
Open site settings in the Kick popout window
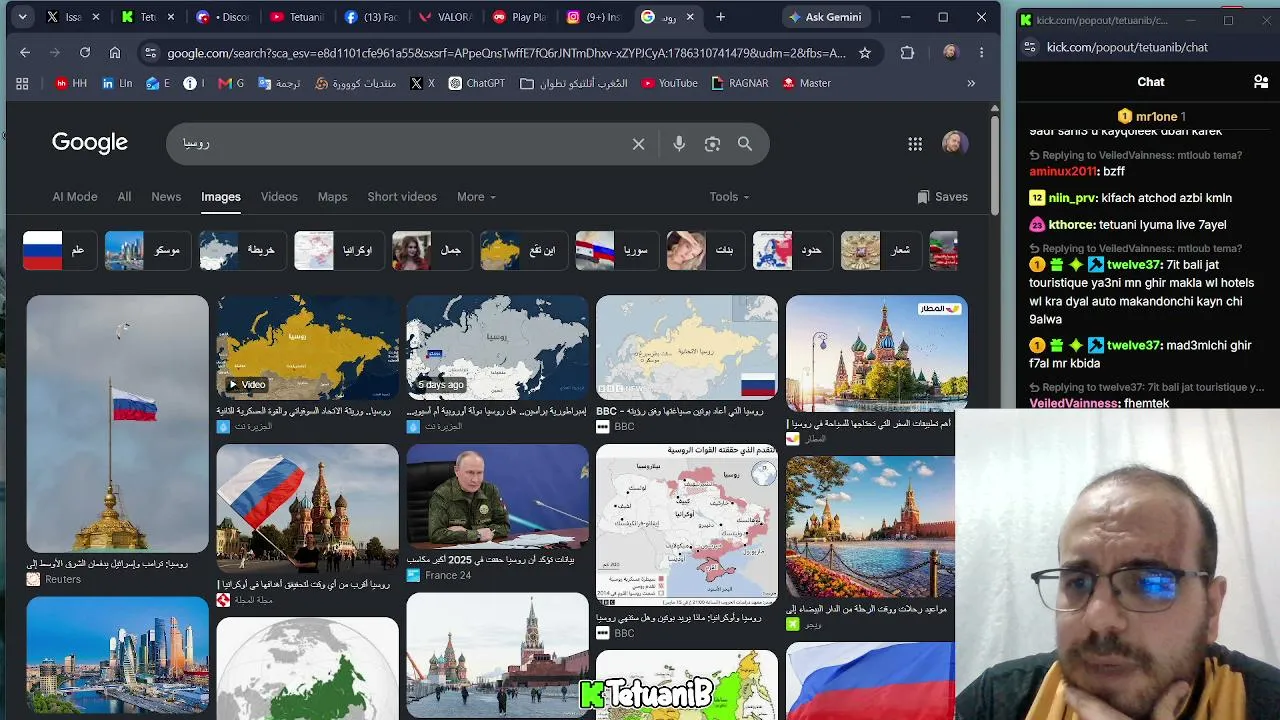(x=1030, y=47)
